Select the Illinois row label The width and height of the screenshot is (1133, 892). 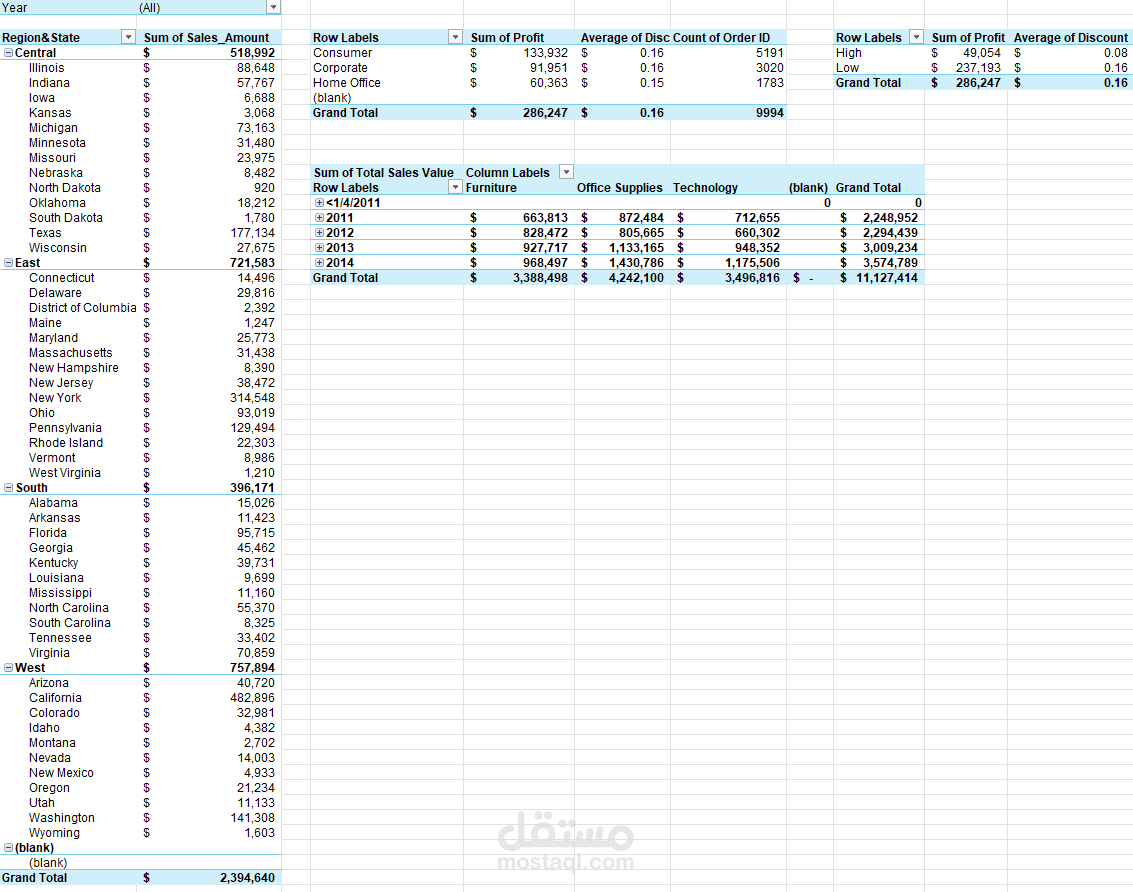click(46, 68)
